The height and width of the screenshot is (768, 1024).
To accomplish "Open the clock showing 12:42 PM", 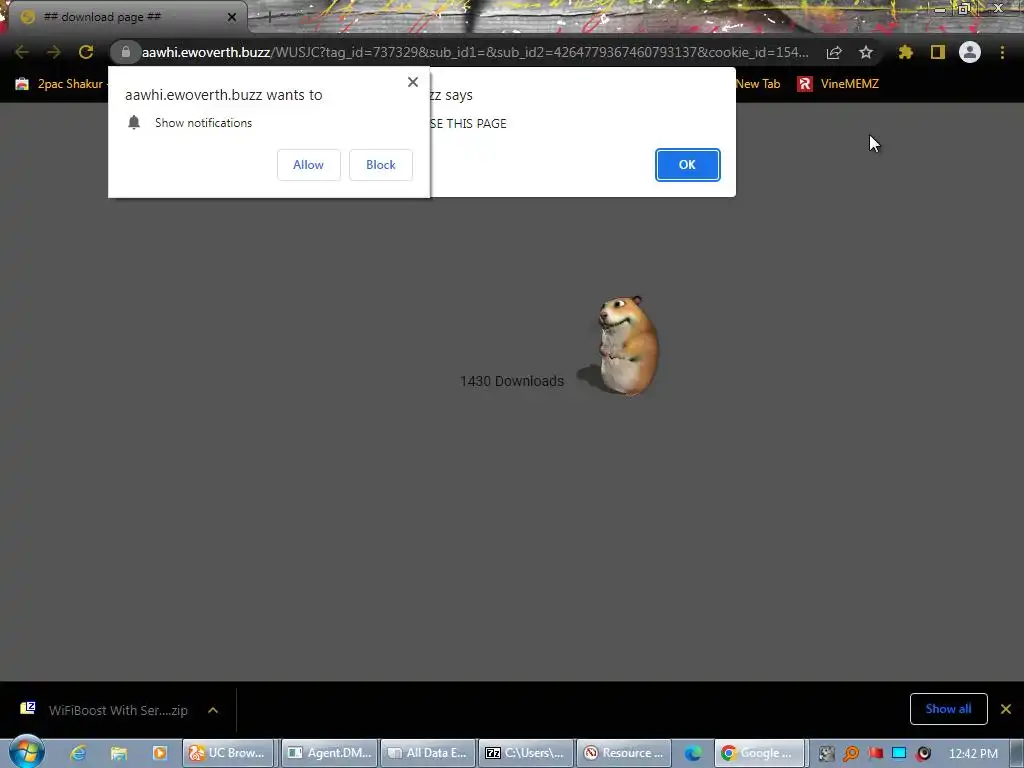I will coord(973,753).
